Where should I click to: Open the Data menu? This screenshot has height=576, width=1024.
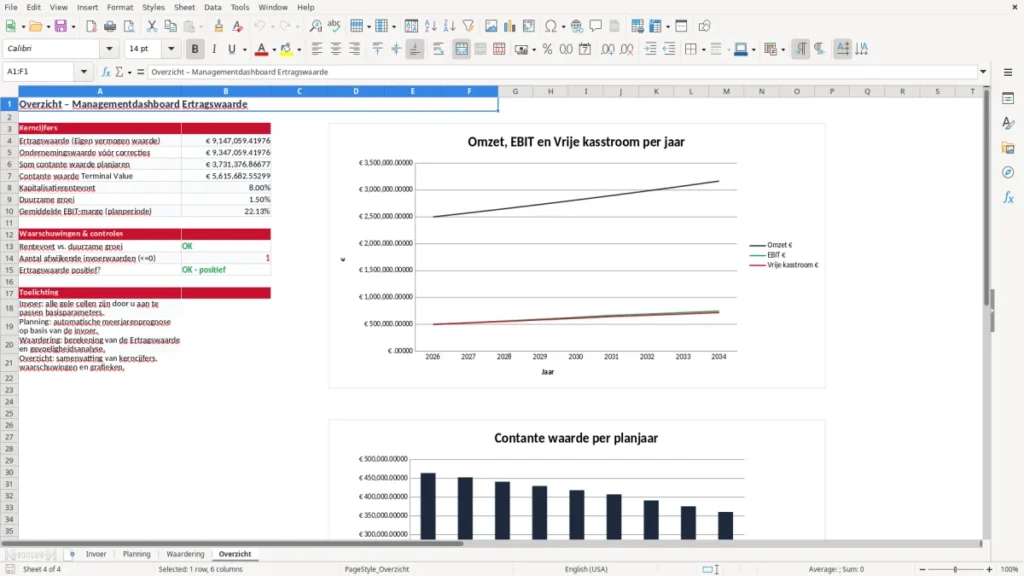[x=212, y=7]
